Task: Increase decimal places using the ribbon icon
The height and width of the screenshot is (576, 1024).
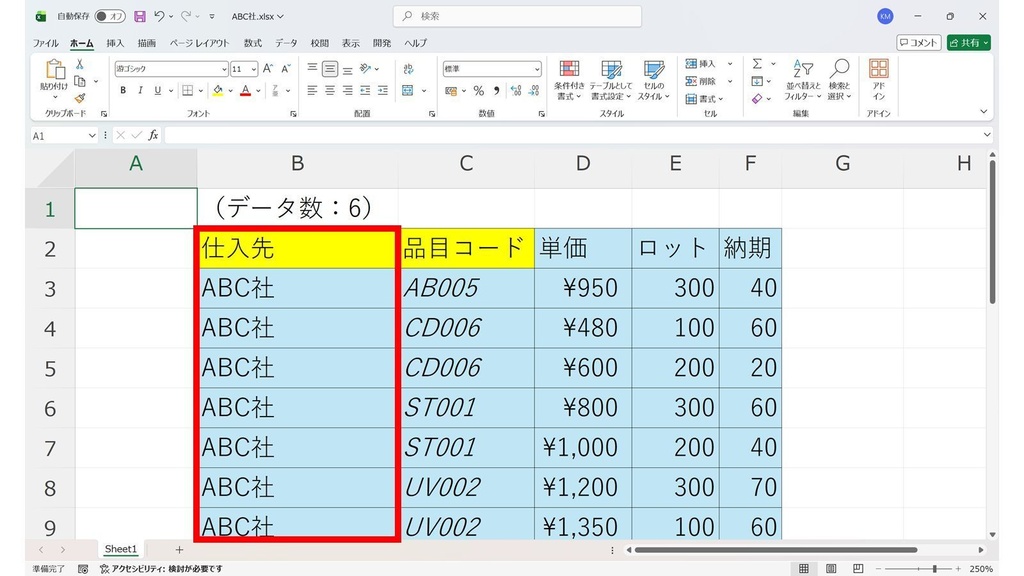Action: [514, 91]
